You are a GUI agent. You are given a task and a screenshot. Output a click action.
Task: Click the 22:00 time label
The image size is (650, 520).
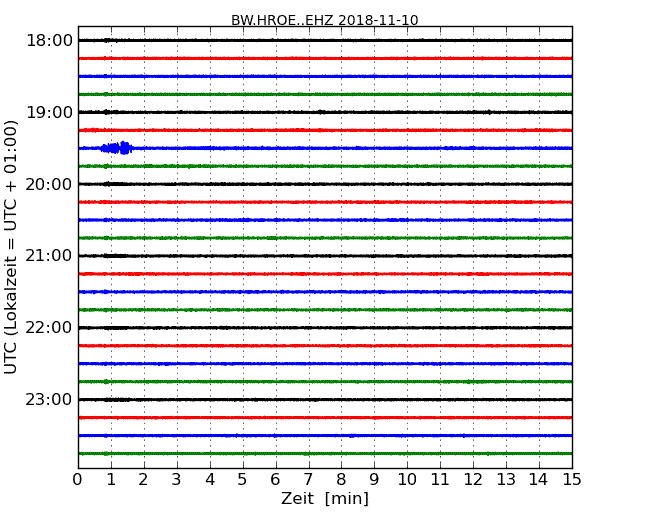click(x=49, y=328)
